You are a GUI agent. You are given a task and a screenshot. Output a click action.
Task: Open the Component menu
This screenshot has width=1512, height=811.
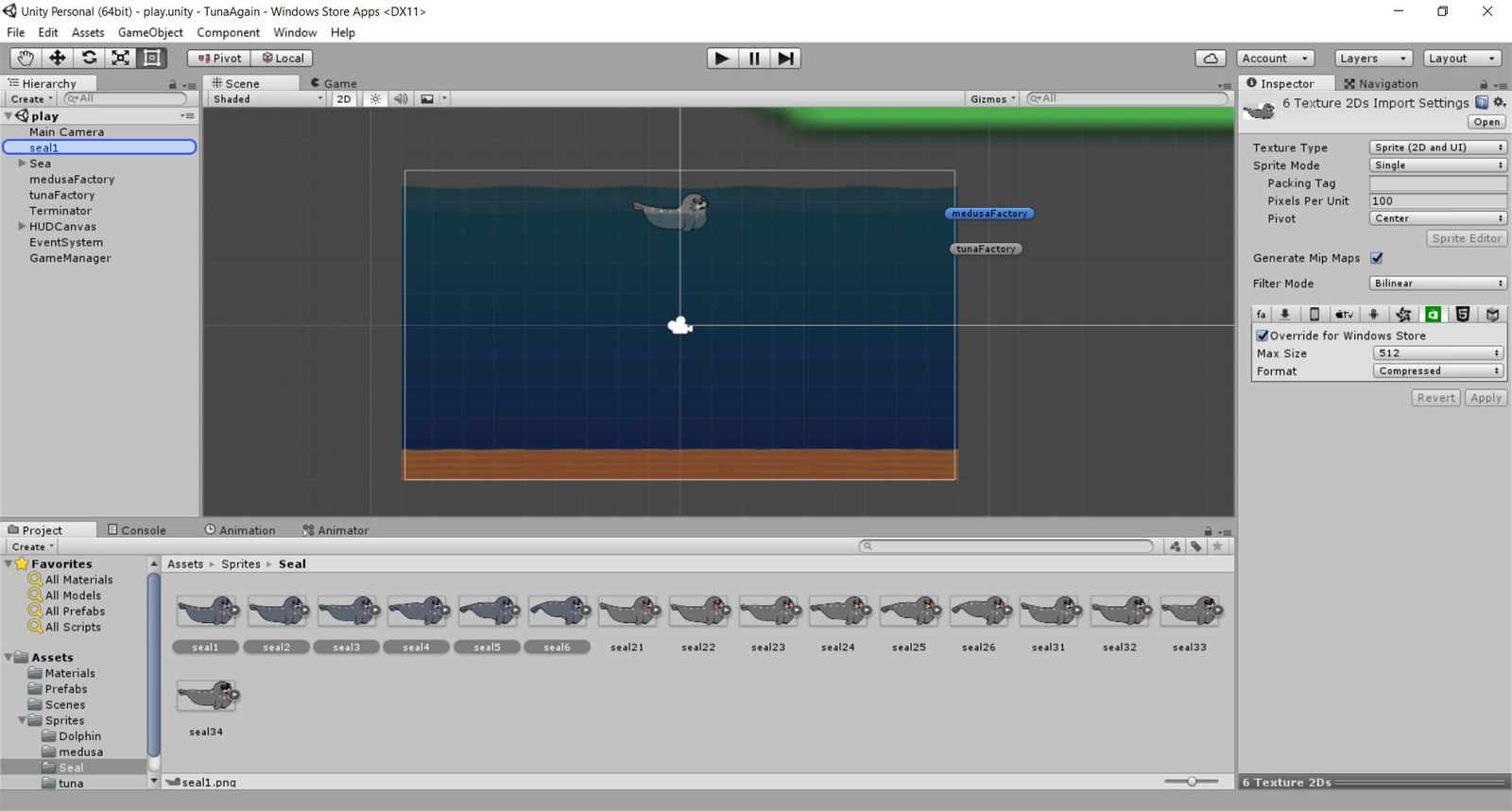click(x=228, y=32)
